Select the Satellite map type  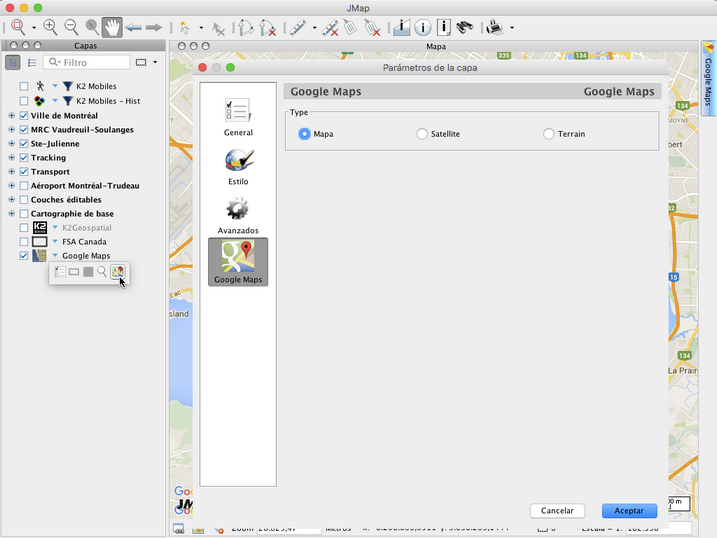[x=422, y=134]
